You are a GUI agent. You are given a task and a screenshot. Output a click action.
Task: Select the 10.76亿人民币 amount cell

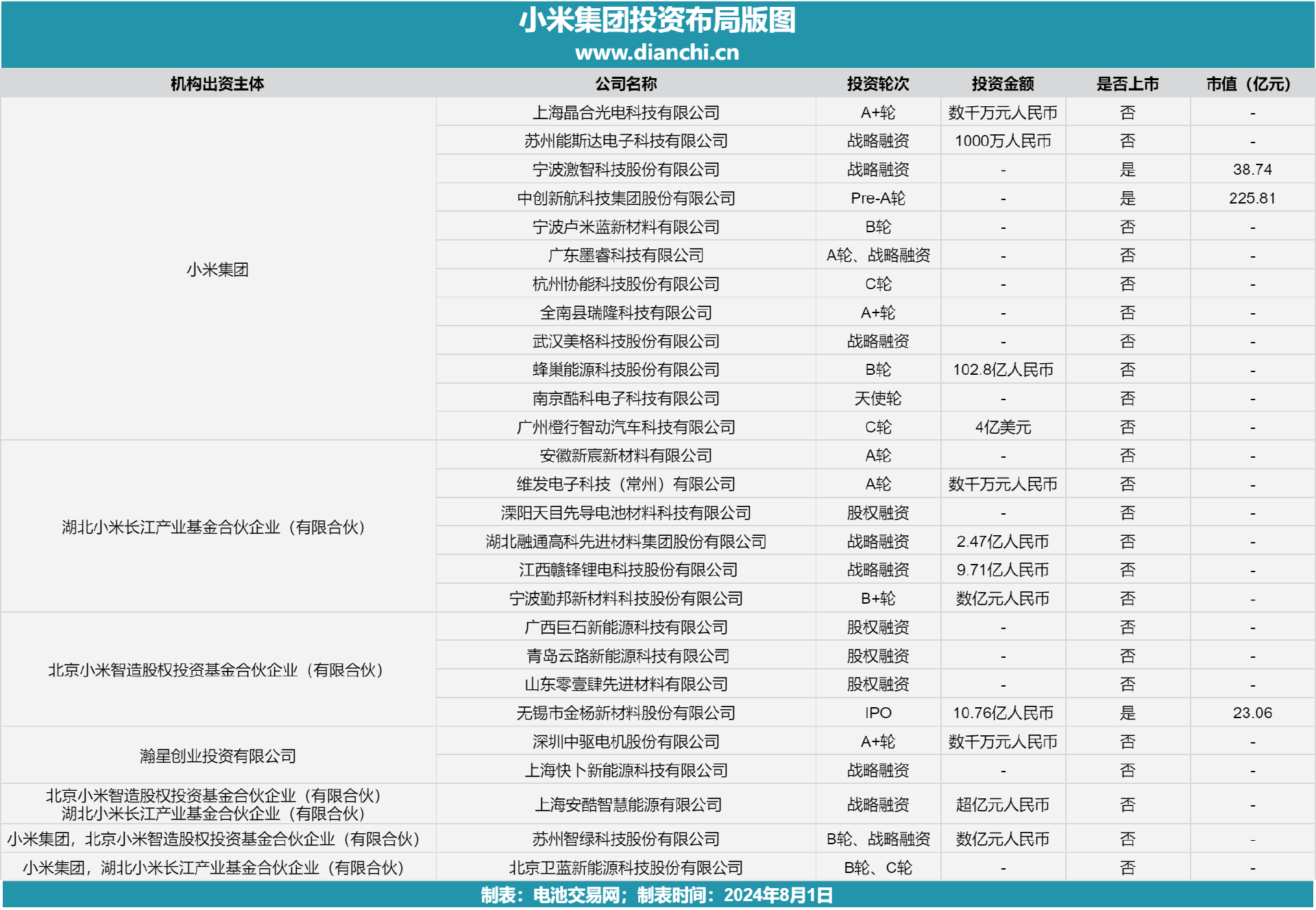[x=1003, y=713]
